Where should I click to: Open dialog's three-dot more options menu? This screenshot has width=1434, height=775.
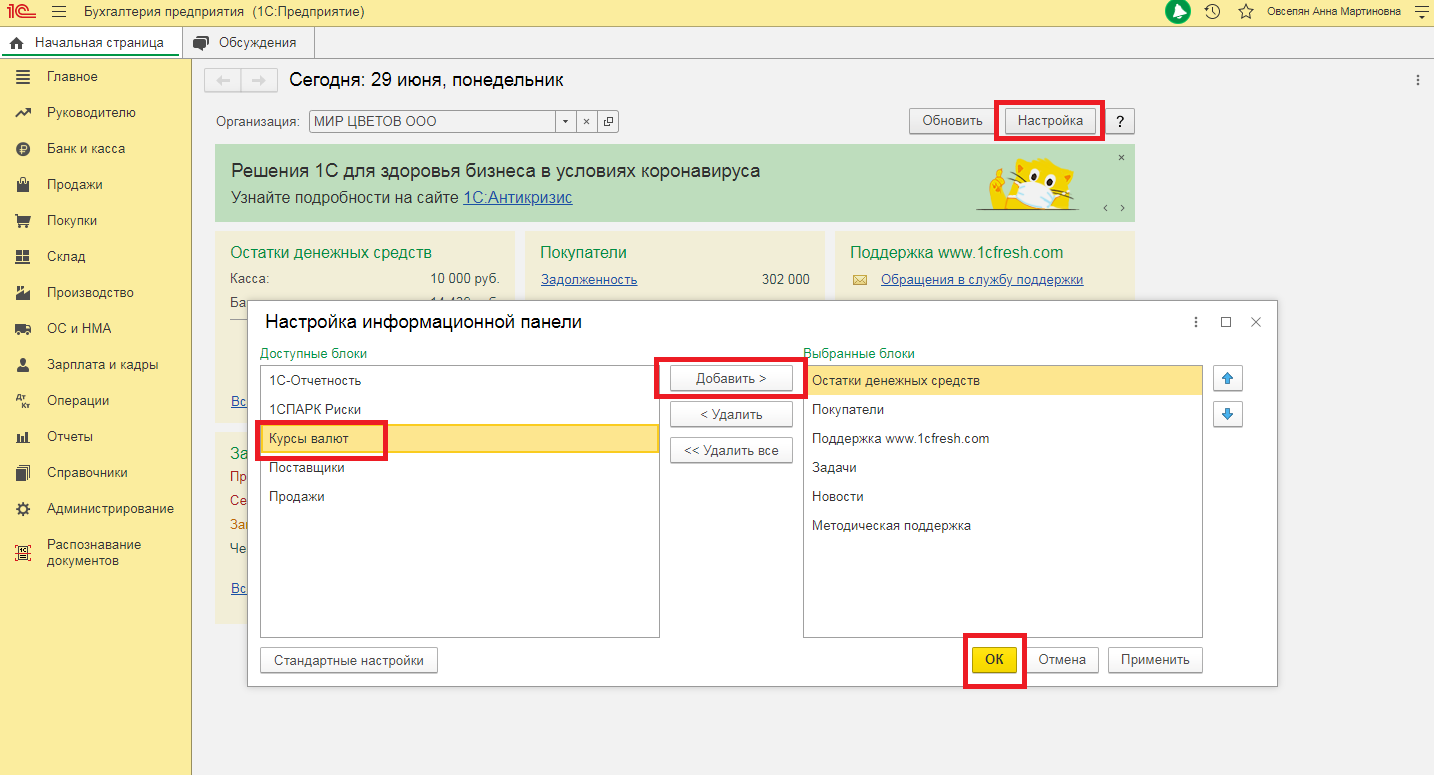coord(1196,322)
